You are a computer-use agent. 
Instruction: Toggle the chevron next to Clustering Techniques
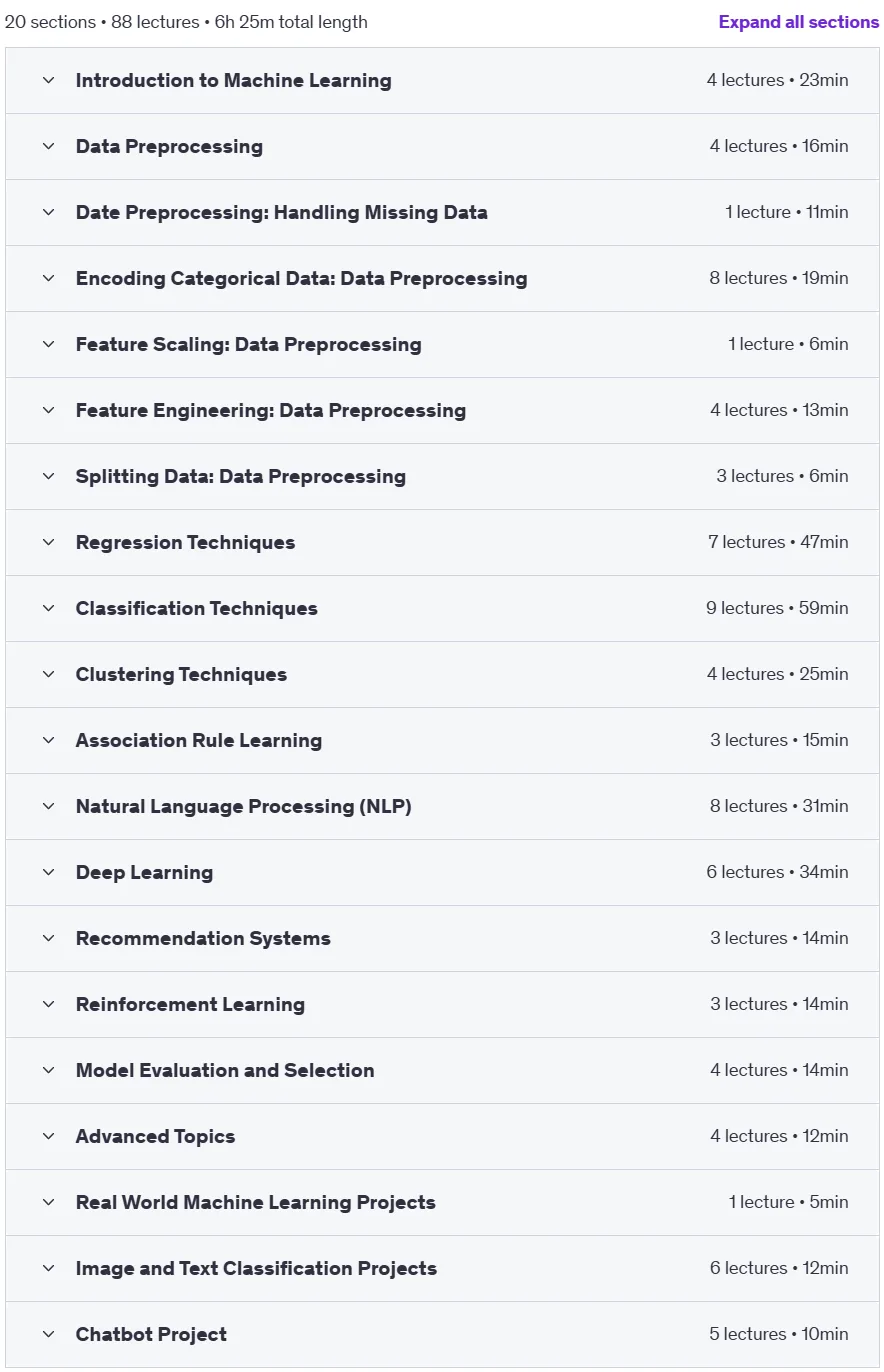48,674
